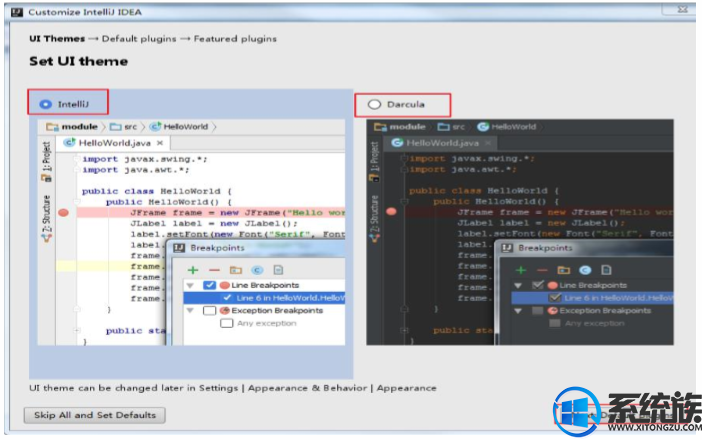This screenshot has width=702, height=440.
Task: Click group by folder icon in light Breakpoints
Action: (235, 270)
